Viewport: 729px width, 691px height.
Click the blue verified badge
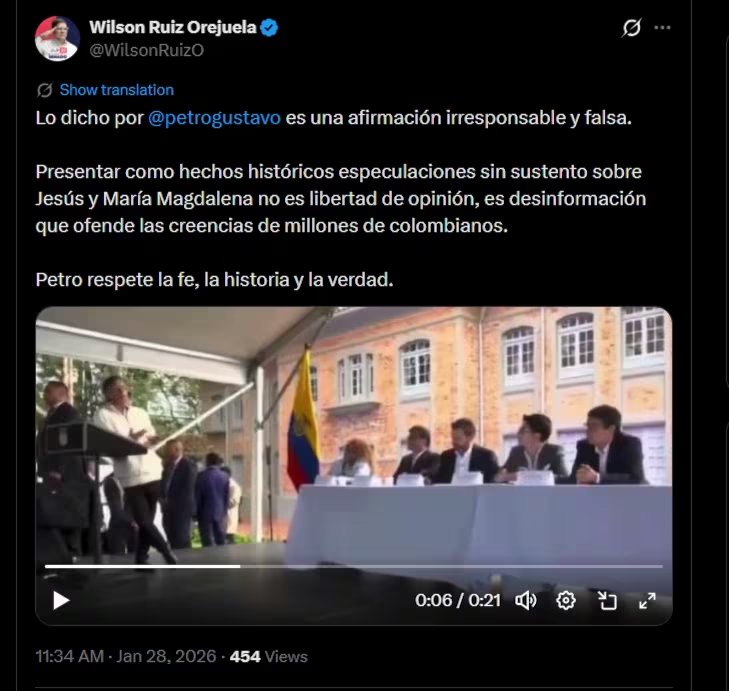coord(269,27)
